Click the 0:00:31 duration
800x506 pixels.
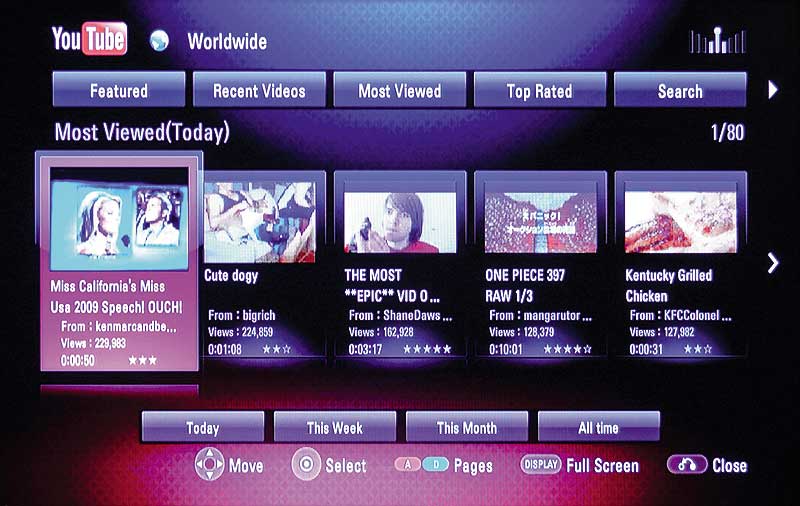coord(646,349)
